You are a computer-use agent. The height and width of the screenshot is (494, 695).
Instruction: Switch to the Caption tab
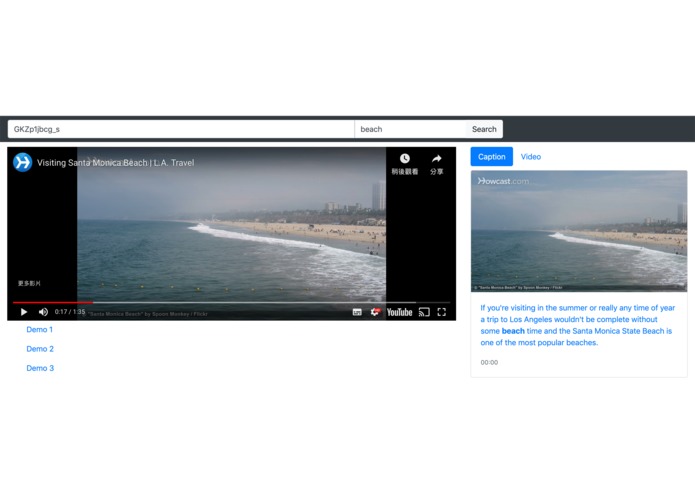(492, 157)
